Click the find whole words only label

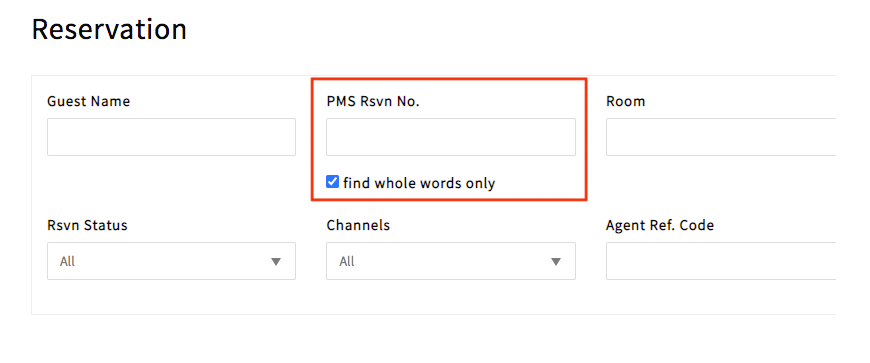click(x=419, y=183)
